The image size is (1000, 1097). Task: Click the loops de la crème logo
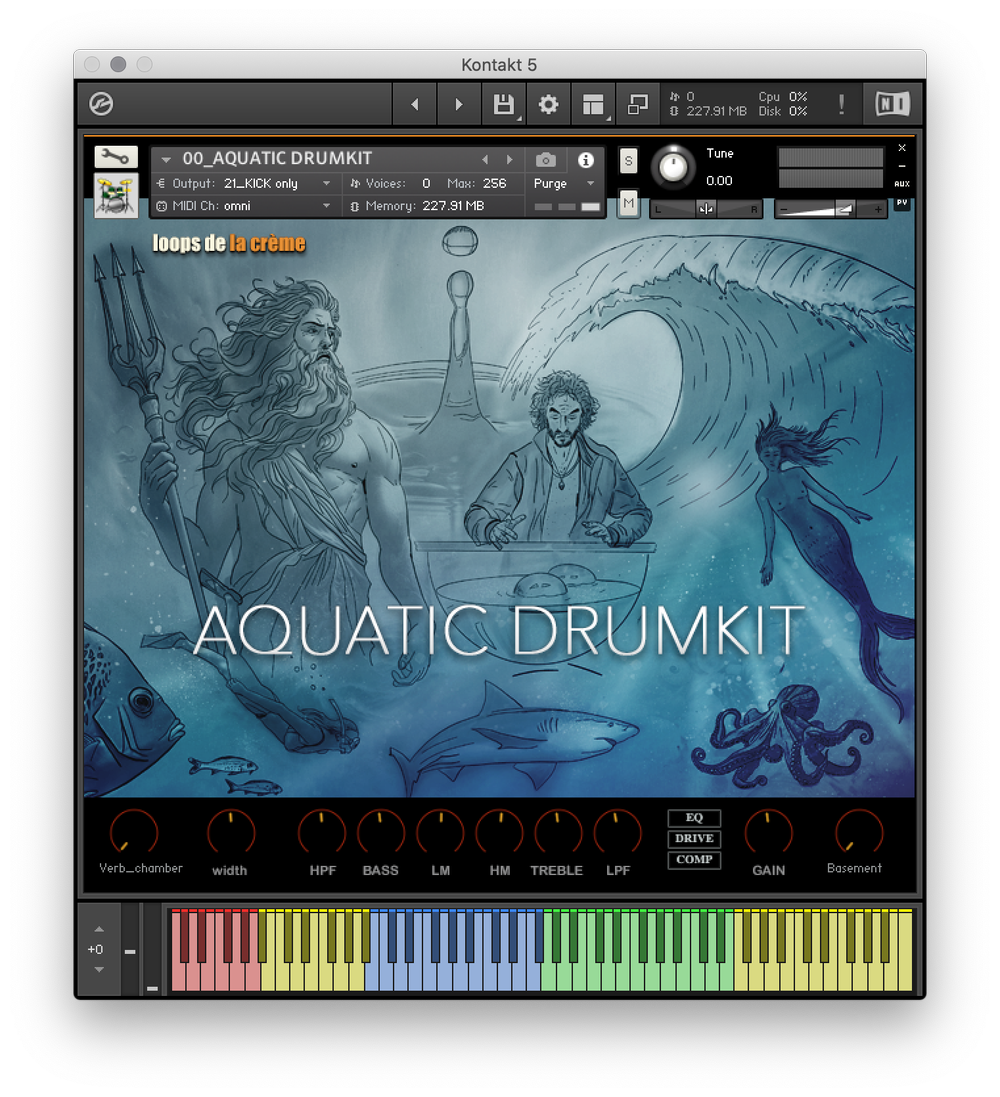[x=228, y=243]
